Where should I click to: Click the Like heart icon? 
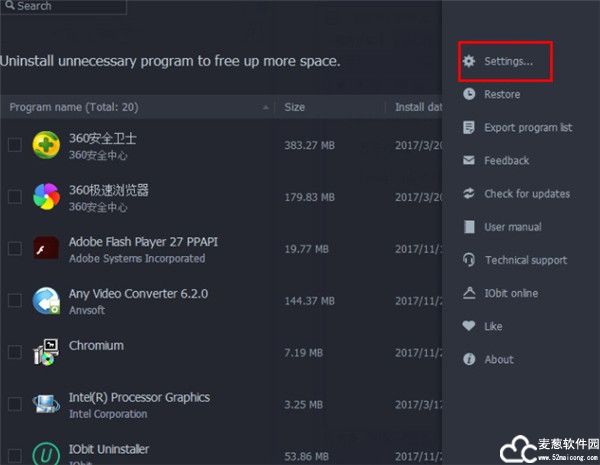pos(469,326)
